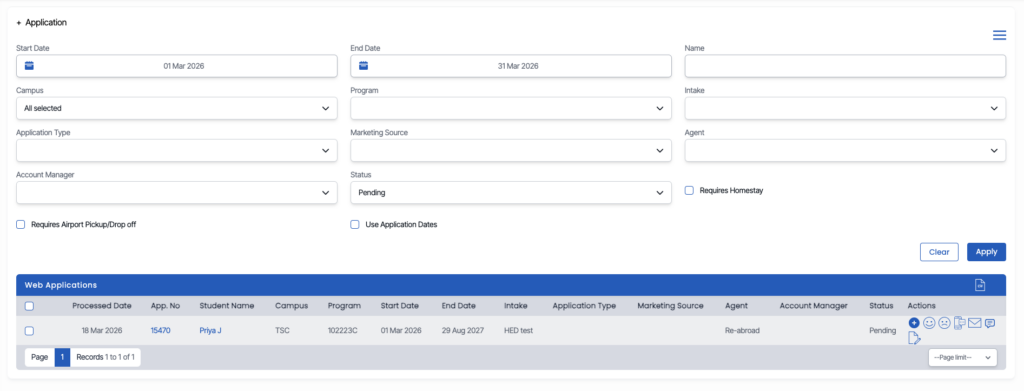
Task: Click the SMS phone icon for Priya J
Action: [959, 322]
